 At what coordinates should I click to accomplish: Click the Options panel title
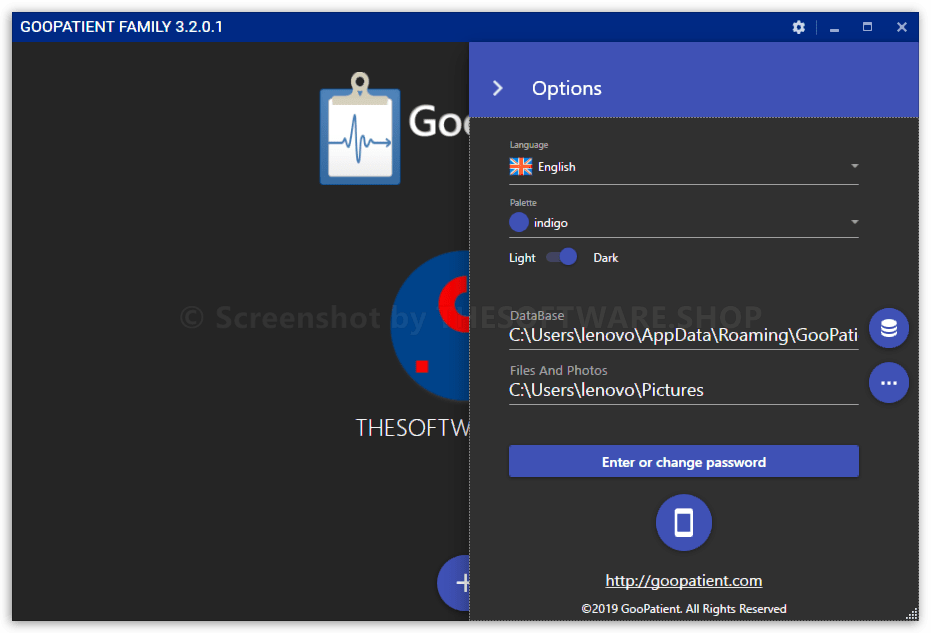(566, 88)
